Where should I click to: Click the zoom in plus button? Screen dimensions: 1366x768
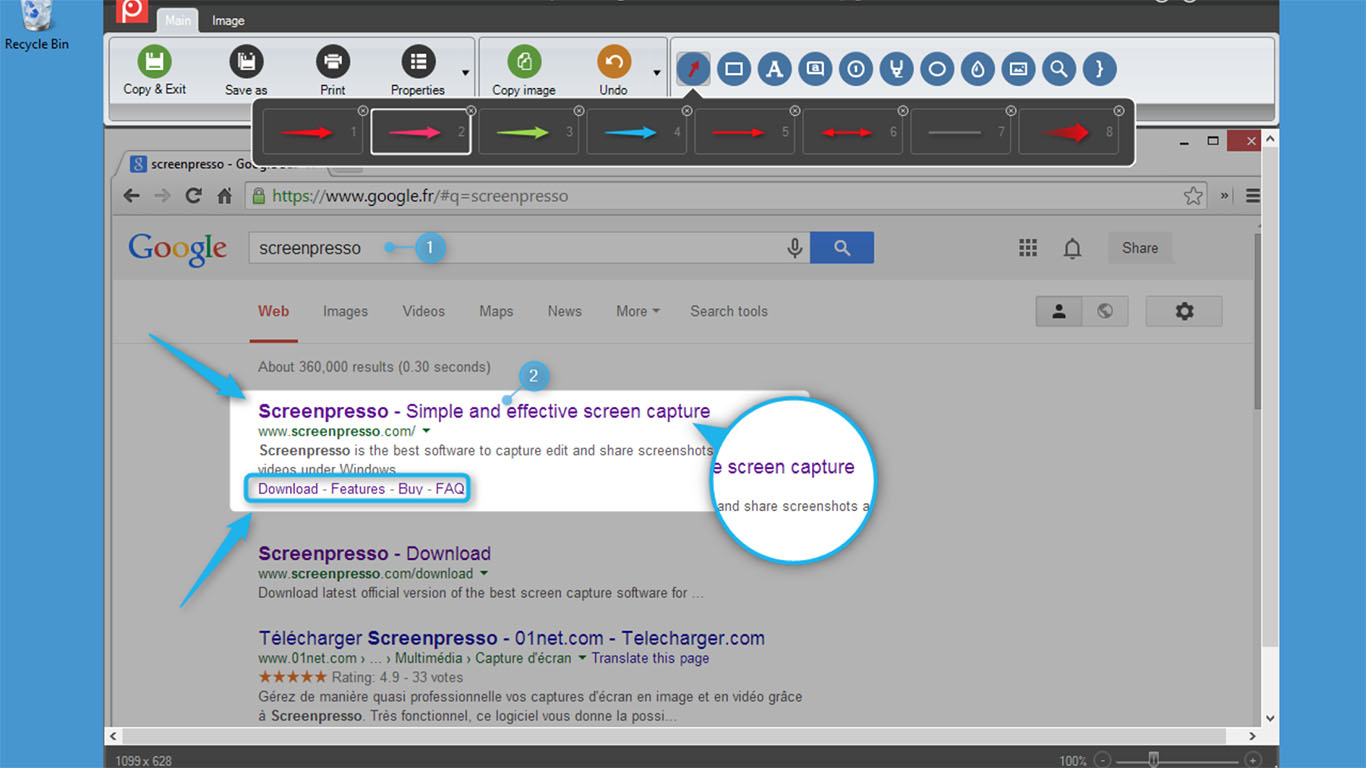(1252, 760)
